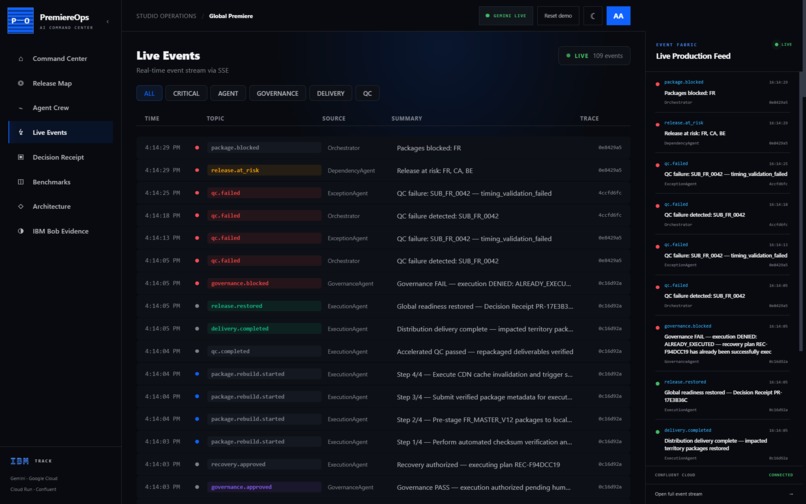Click the SOURCE column header
Viewport: 806px width, 504px height.
(334, 118)
